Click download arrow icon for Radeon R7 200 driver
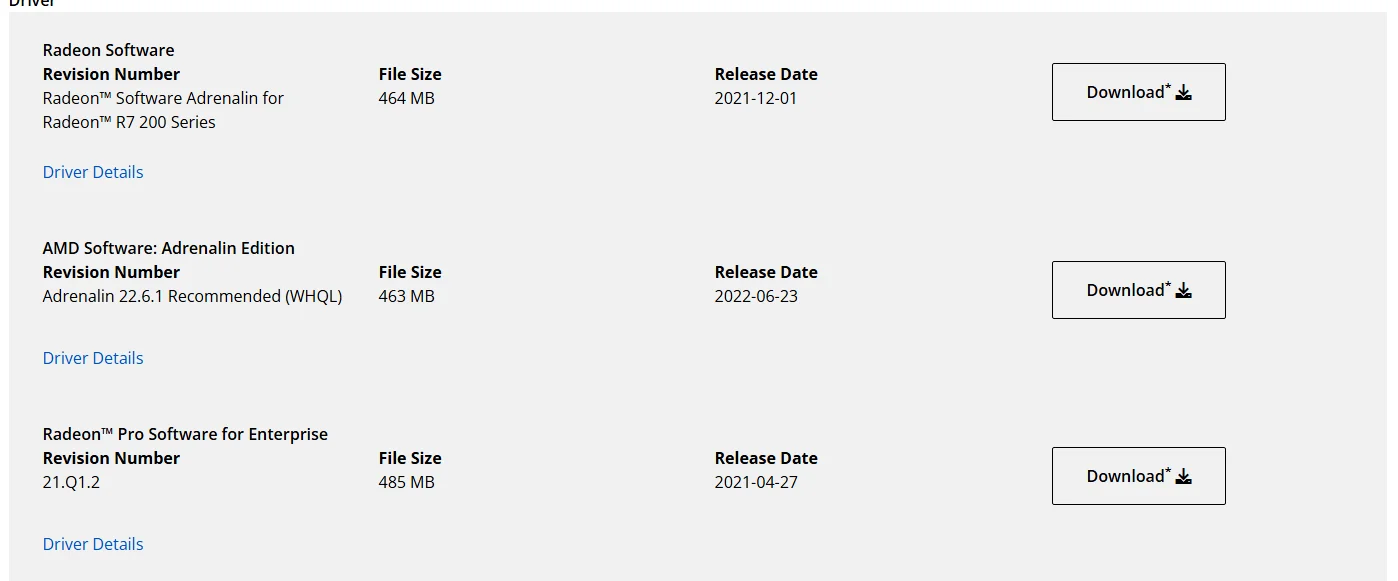1398x581 pixels. (x=1184, y=93)
